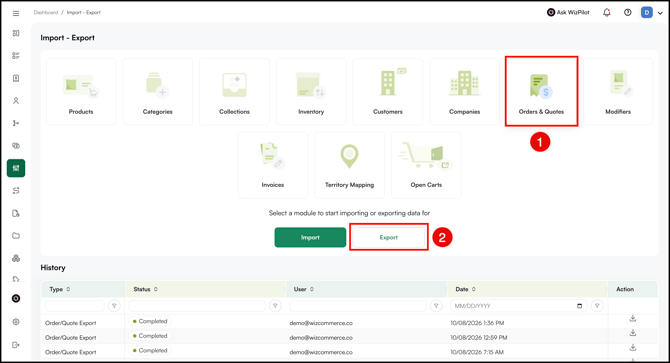
Task: Select the Categories module card
Action: pos(158,92)
